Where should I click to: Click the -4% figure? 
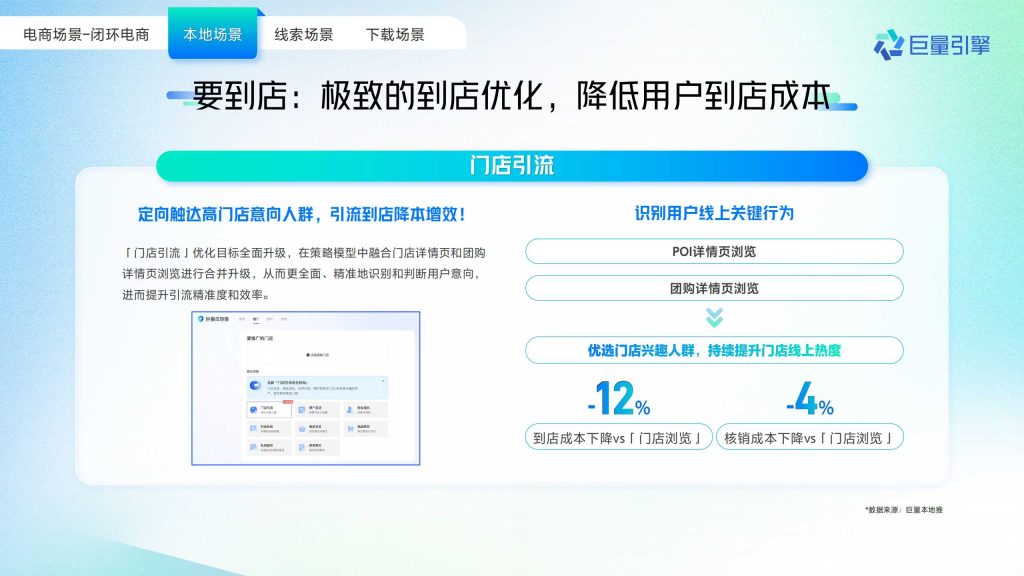[810, 398]
